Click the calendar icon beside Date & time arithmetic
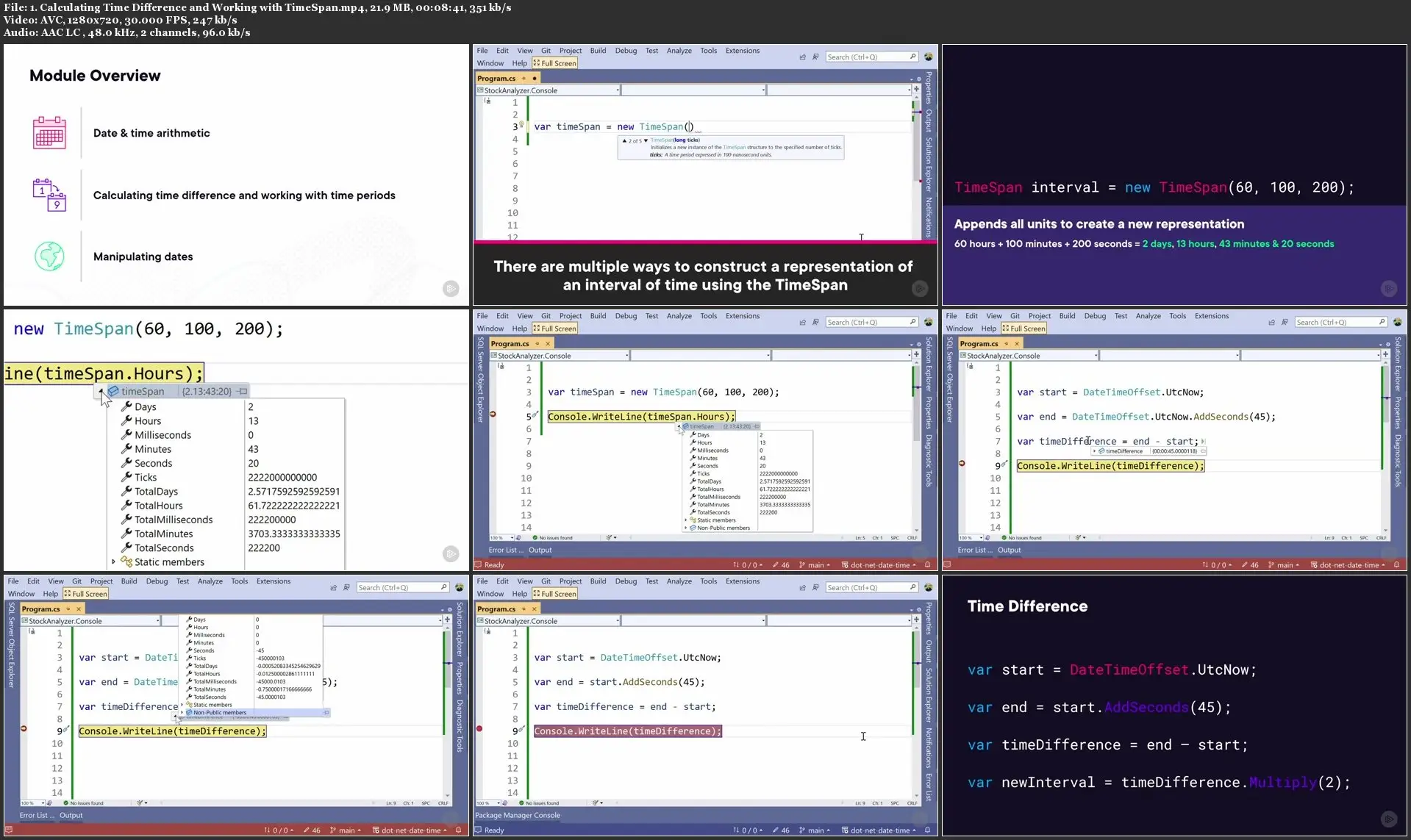 point(49,133)
